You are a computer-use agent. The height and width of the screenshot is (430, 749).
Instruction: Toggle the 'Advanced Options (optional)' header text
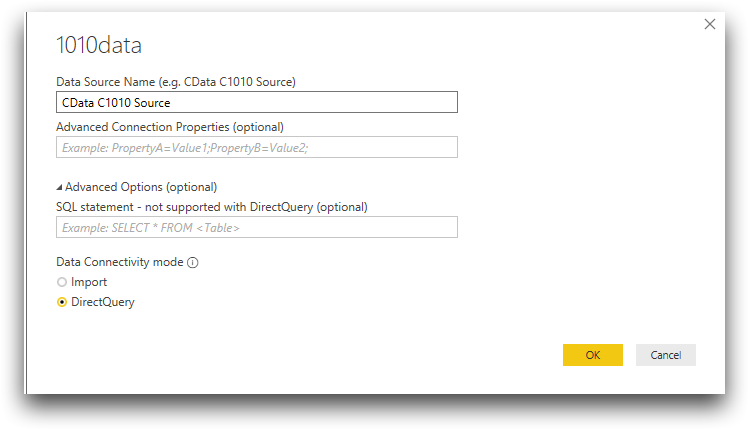141,187
